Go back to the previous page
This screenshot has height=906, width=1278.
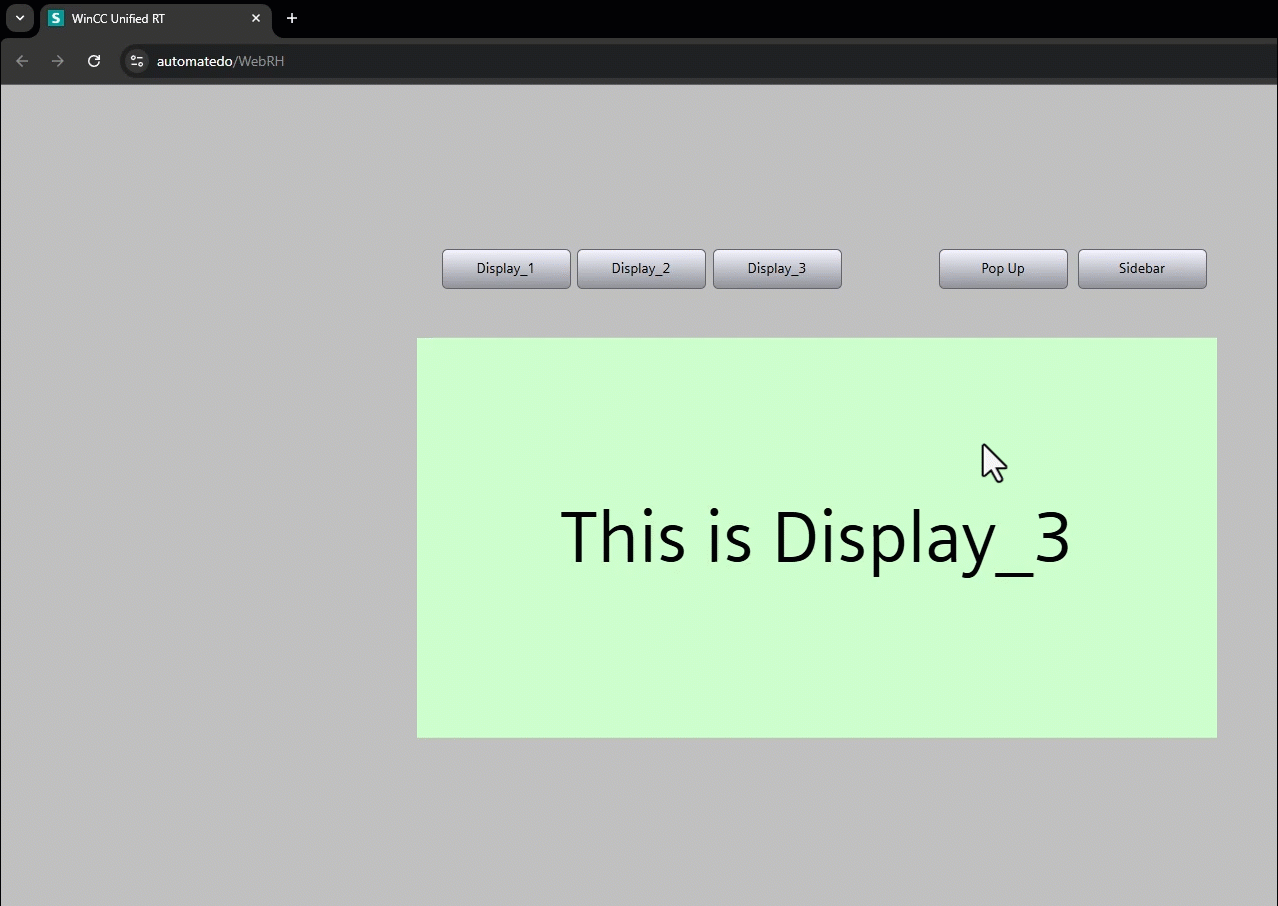22,61
